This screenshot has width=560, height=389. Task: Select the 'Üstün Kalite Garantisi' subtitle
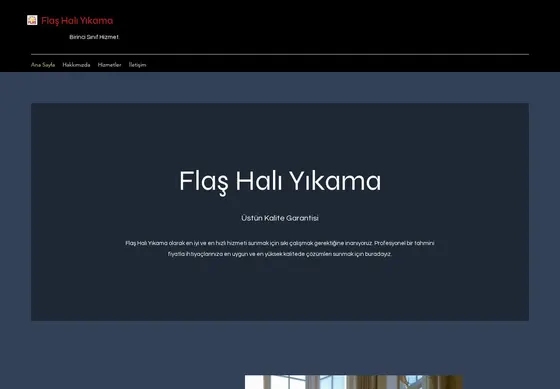tap(280, 218)
